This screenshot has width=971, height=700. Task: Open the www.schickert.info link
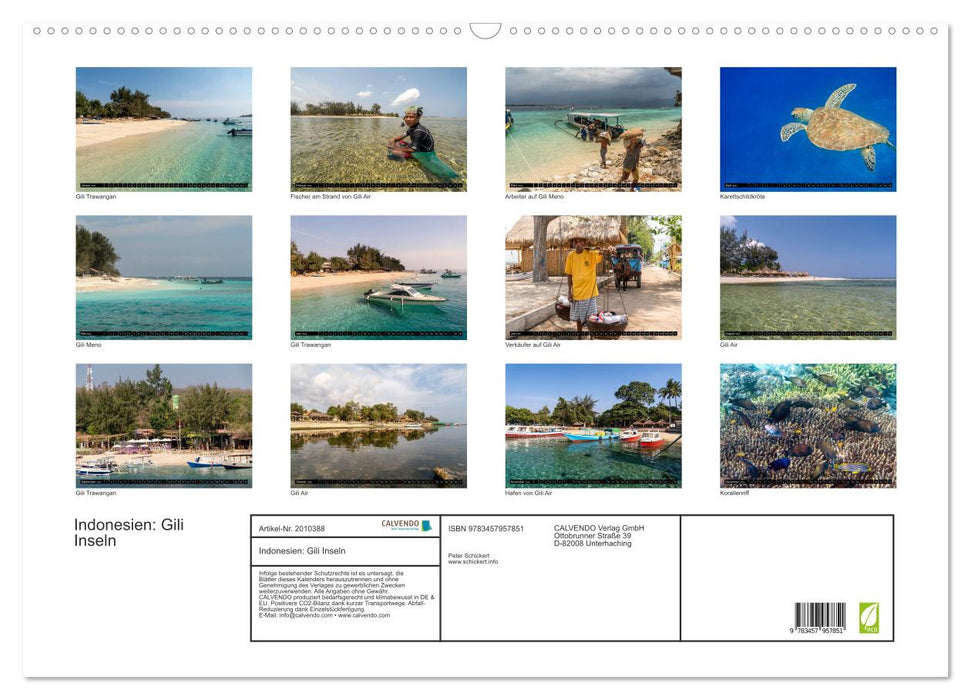pyautogui.click(x=473, y=561)
